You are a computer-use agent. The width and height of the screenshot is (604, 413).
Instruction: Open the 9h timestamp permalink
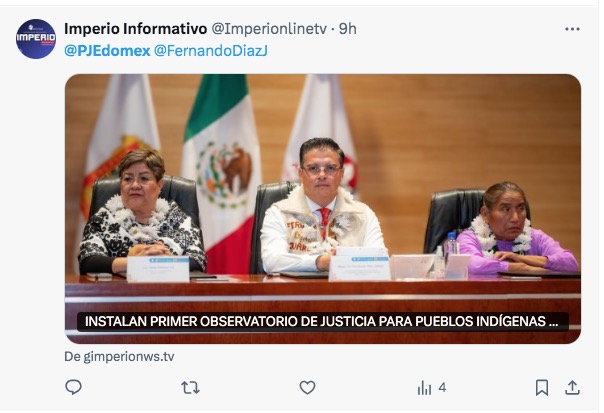coord(347,29)
